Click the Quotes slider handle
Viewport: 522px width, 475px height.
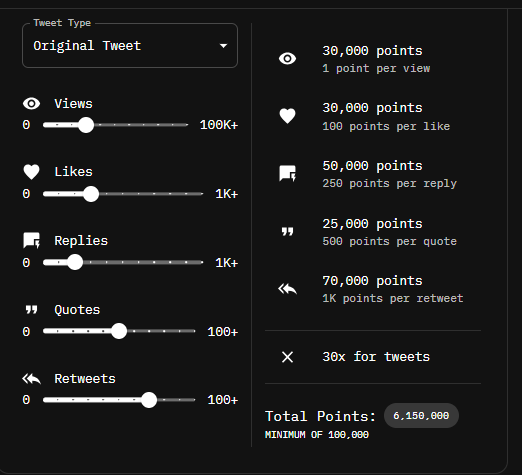point(119,331)
